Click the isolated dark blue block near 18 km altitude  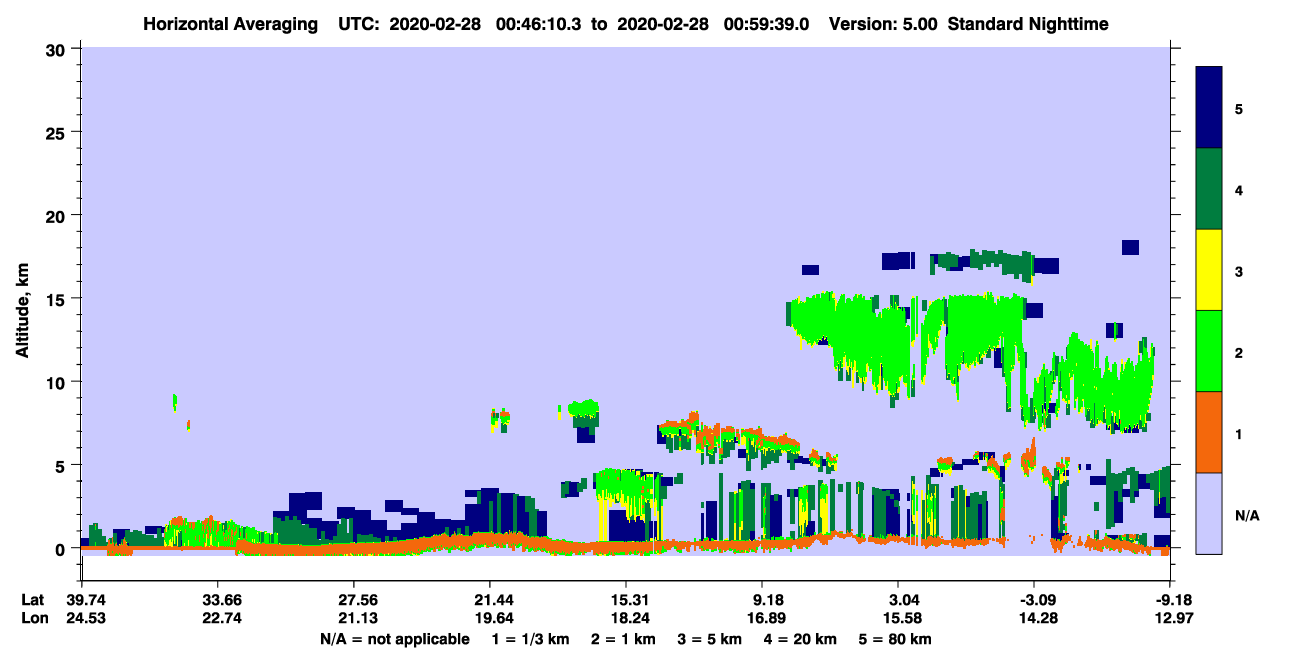coord(1130,247)
